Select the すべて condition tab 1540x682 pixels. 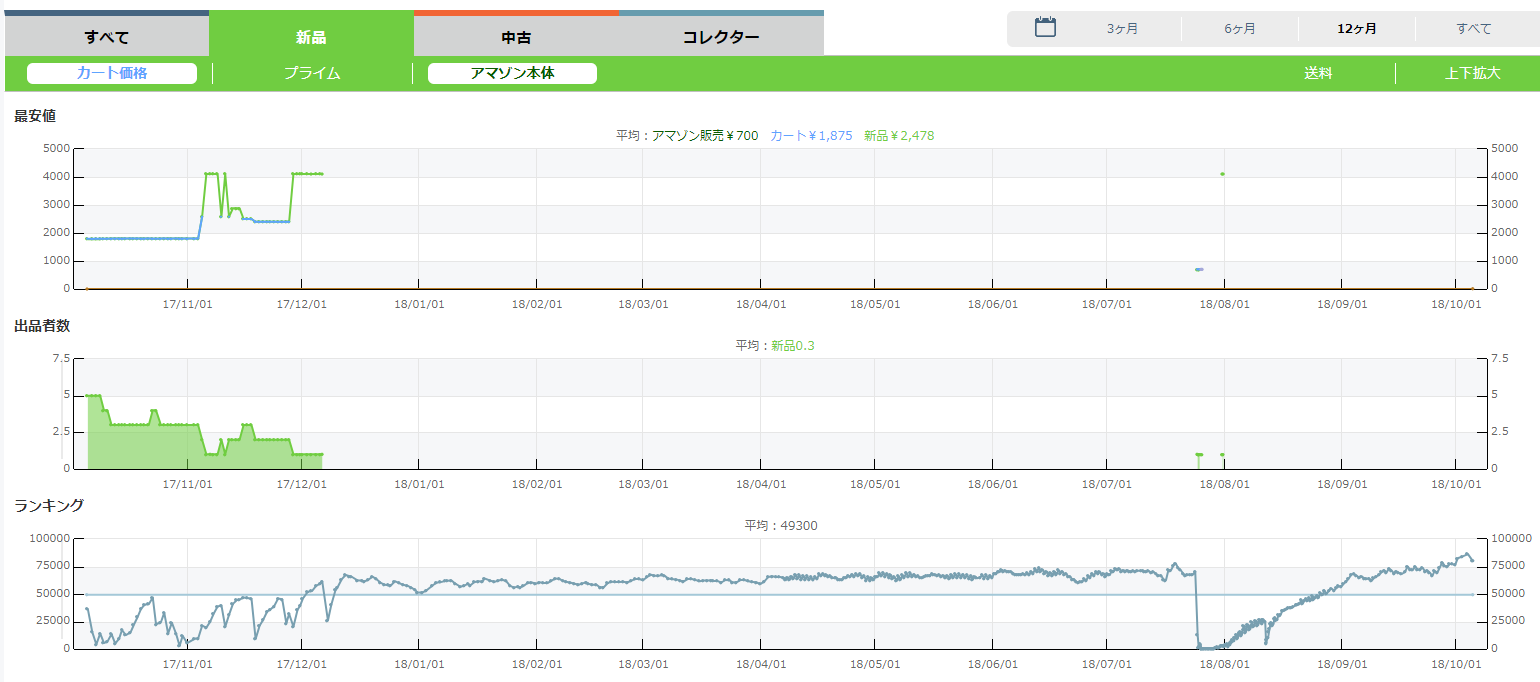pos(107,37)
